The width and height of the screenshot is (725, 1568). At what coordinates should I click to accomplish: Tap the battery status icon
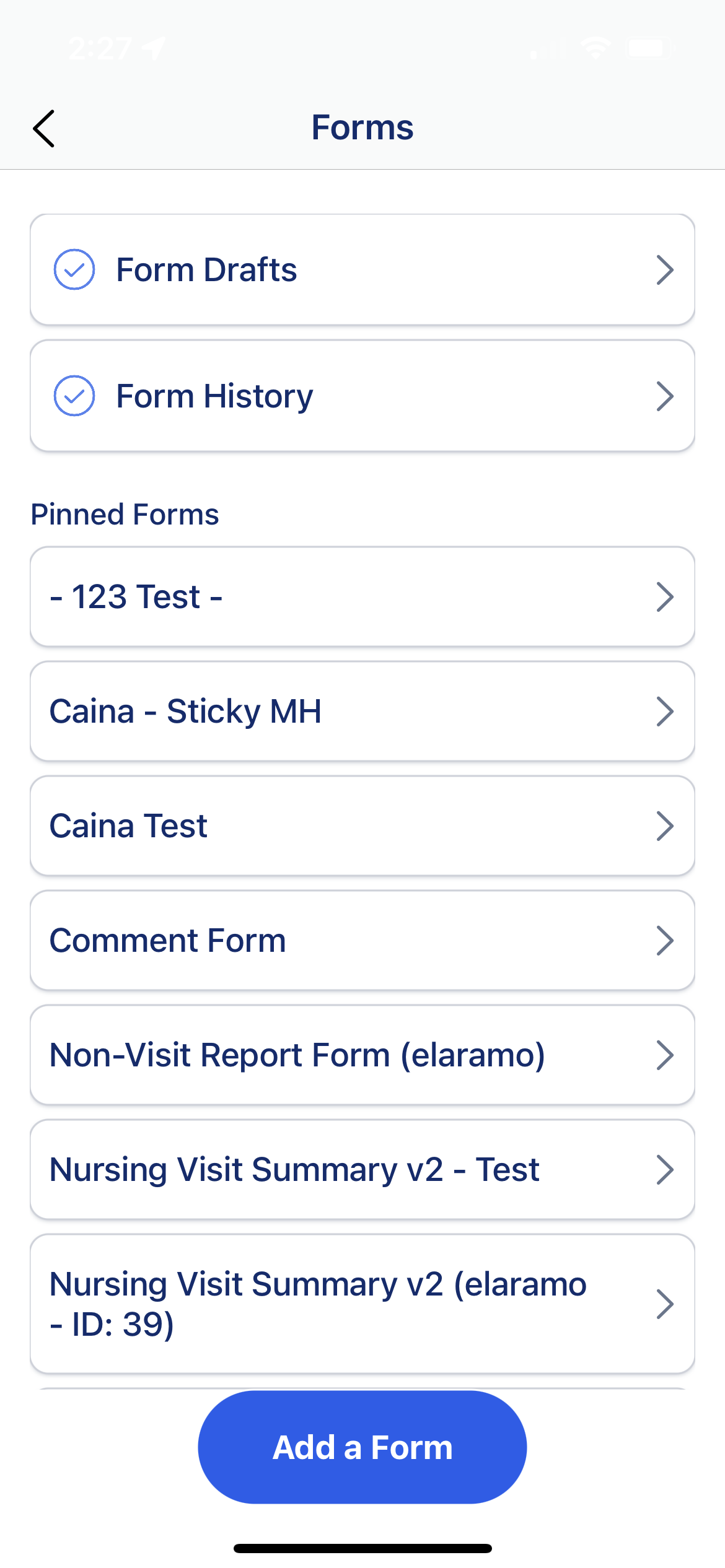[x=649, y=48]
